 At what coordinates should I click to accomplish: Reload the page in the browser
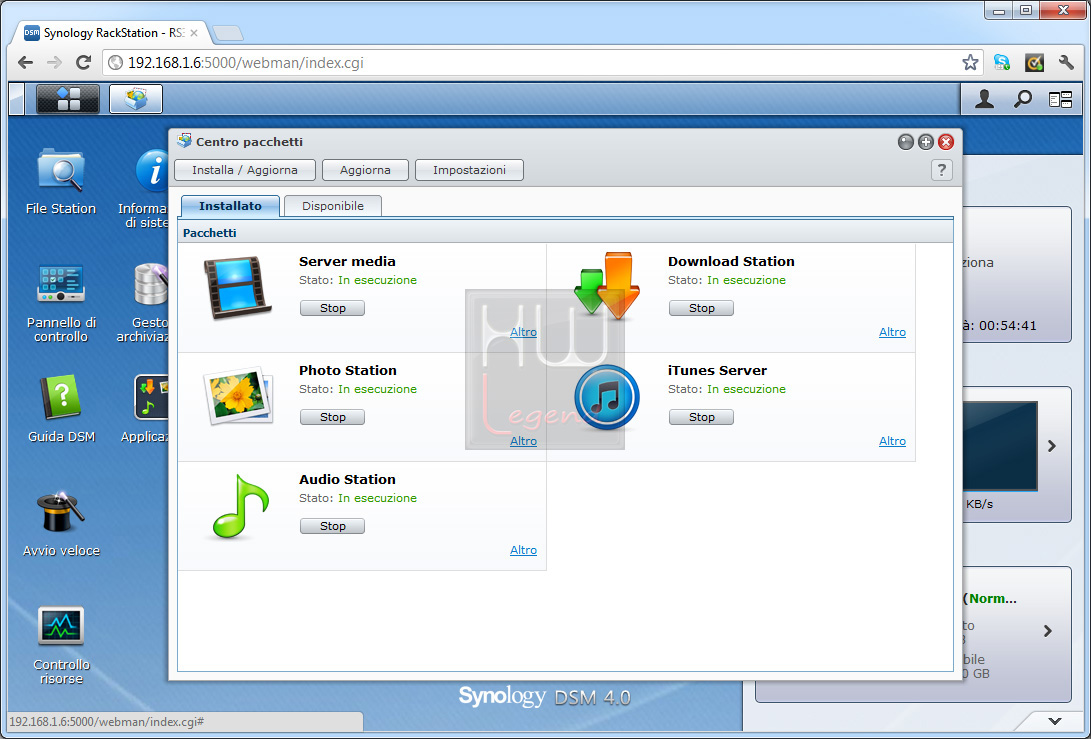(83, 63)
